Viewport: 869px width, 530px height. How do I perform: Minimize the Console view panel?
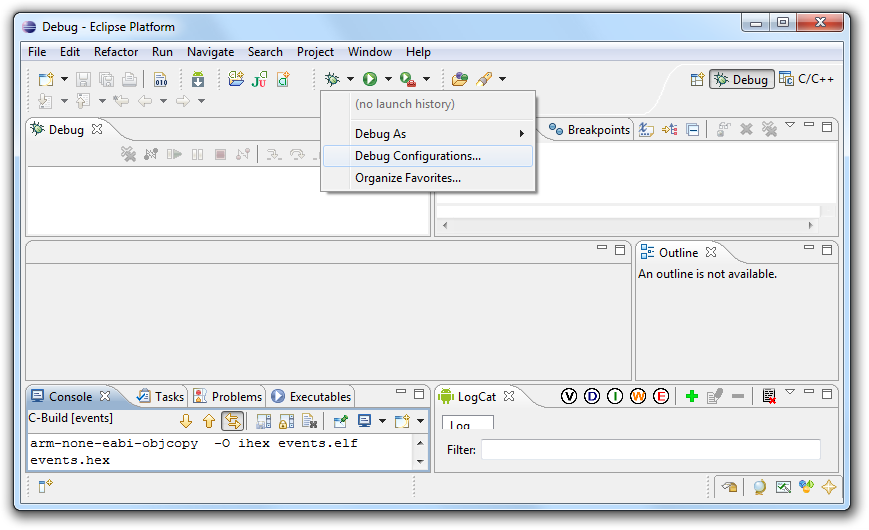tap(401, 392)
